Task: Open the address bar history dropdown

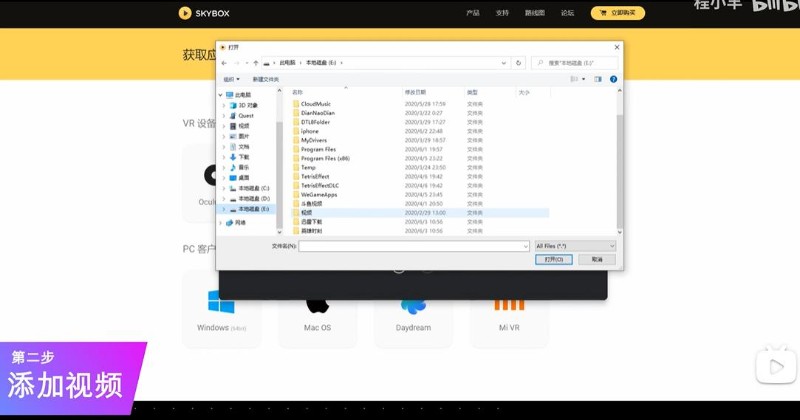Action: (x=504, y=63)
